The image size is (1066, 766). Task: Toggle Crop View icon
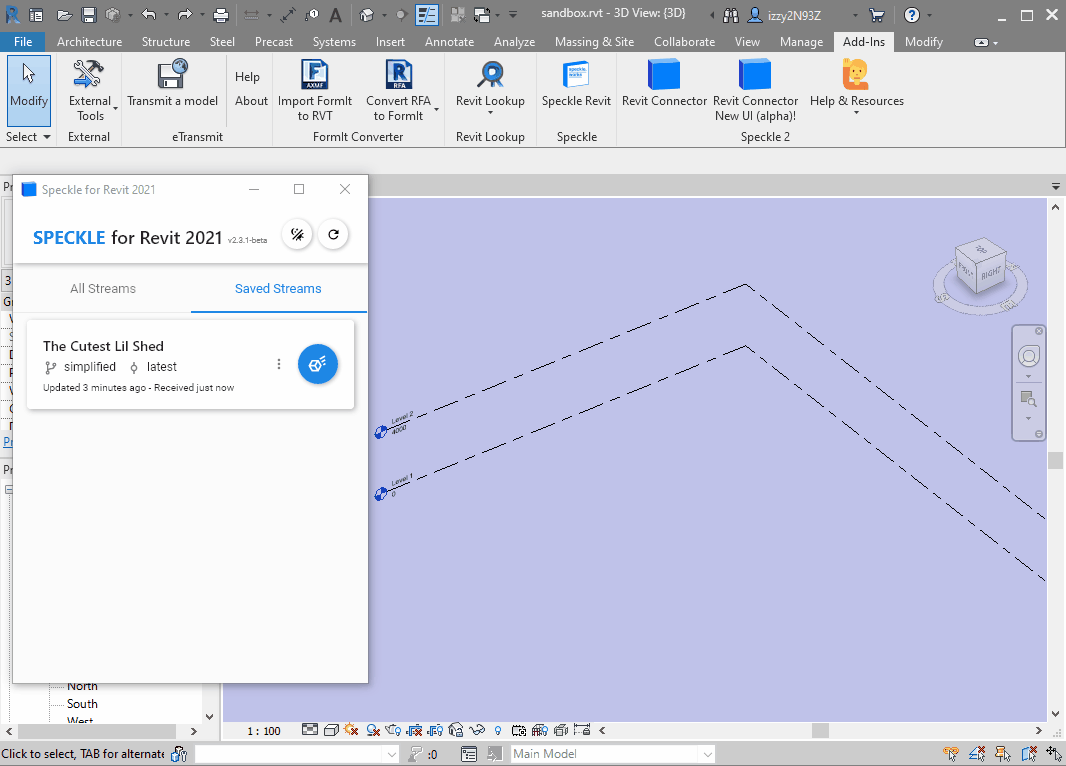[x=414, y=730]
